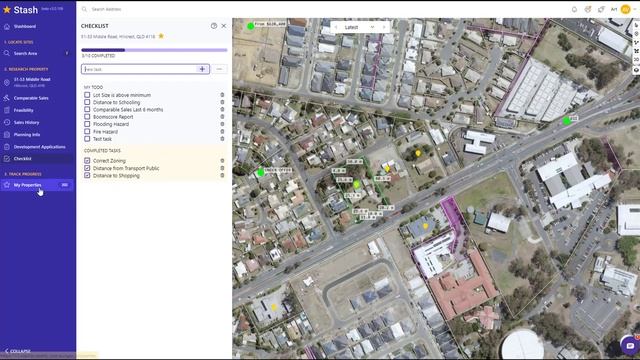The image size is (640, 360).
Task: Check Comparable Sales Last 6 months
Action: click(87, 109)
